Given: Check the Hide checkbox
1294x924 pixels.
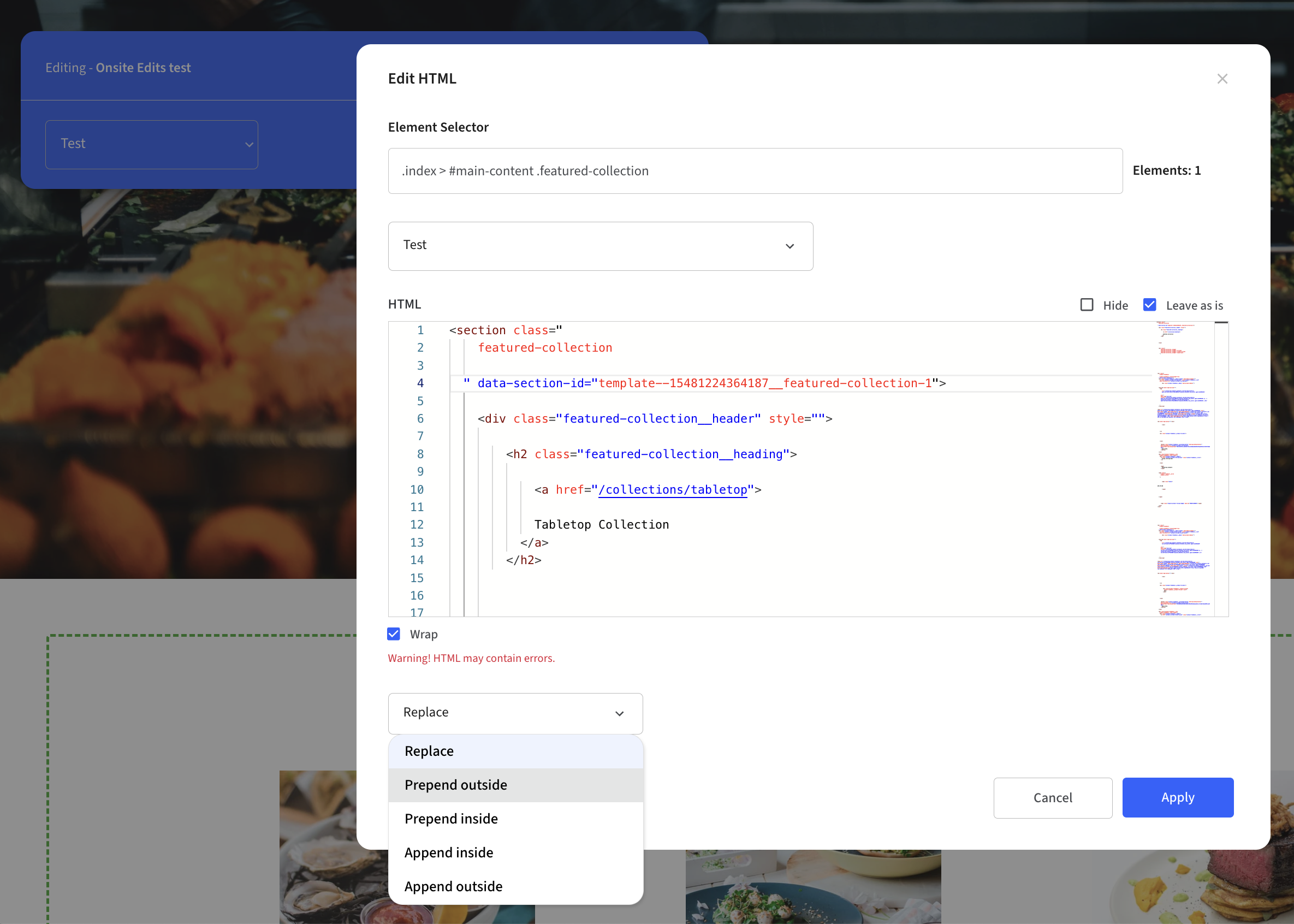Looking at the screenshot, I should pos(1087,305).
